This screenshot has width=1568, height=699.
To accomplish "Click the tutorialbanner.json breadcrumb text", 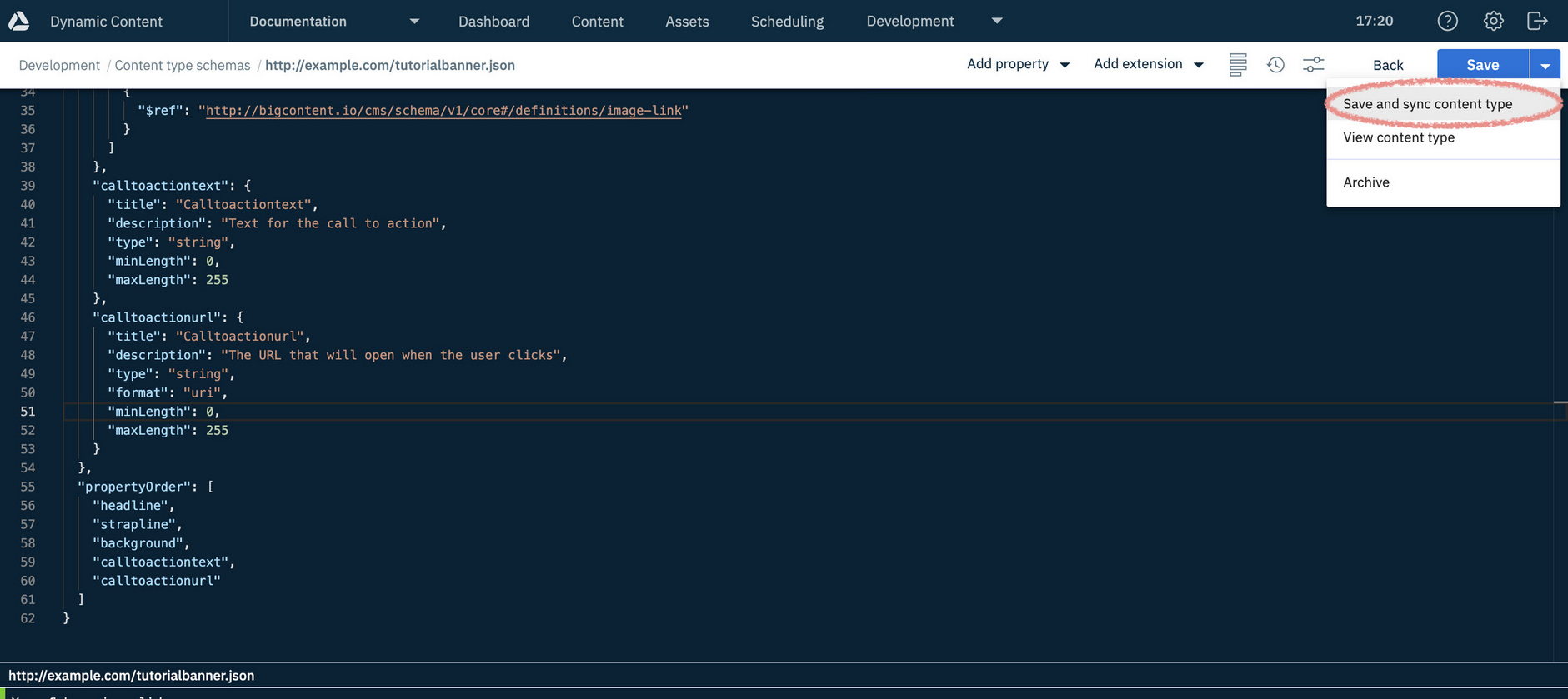I will tap(390, 65).
